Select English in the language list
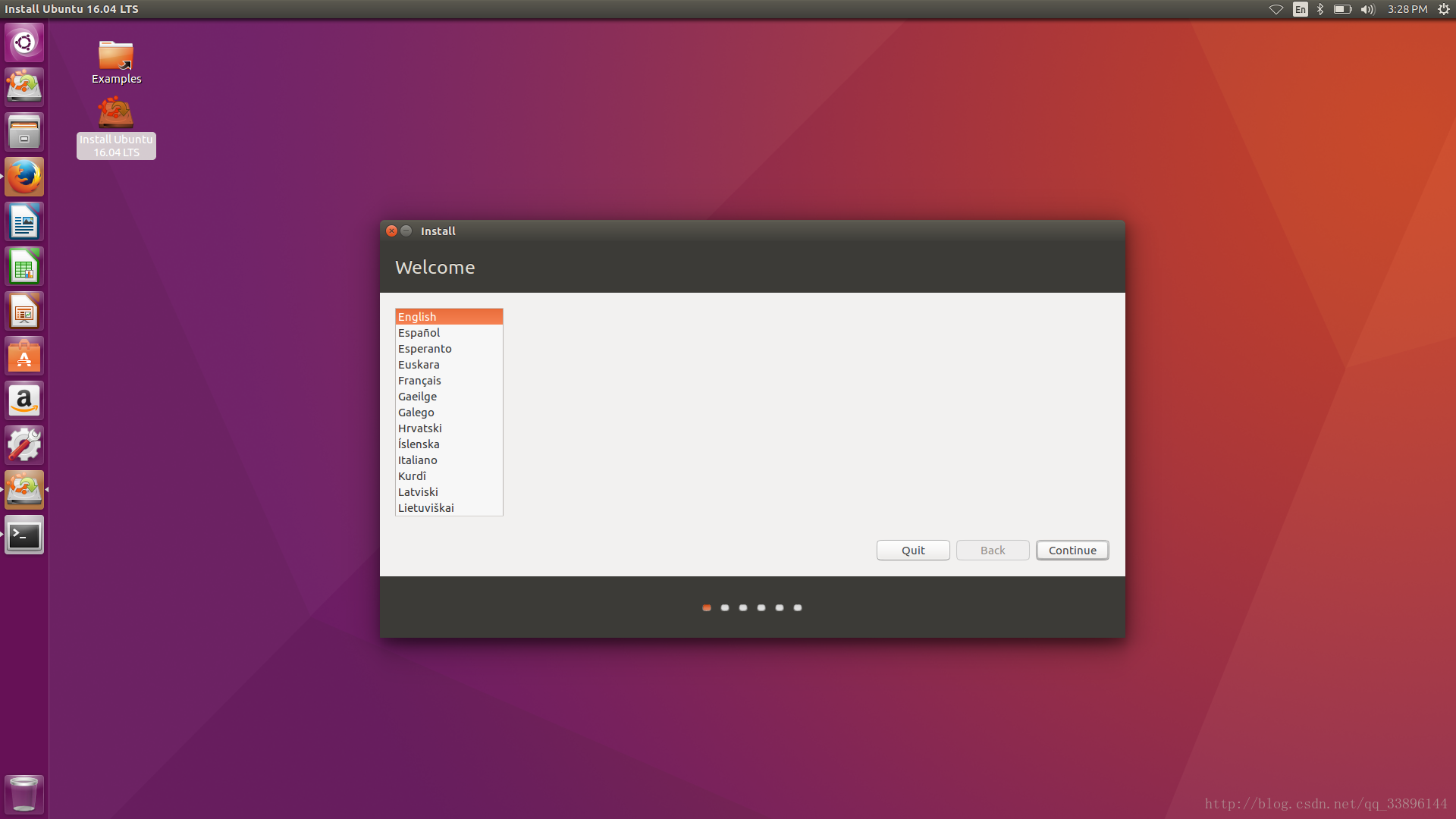 click(449, 317)
